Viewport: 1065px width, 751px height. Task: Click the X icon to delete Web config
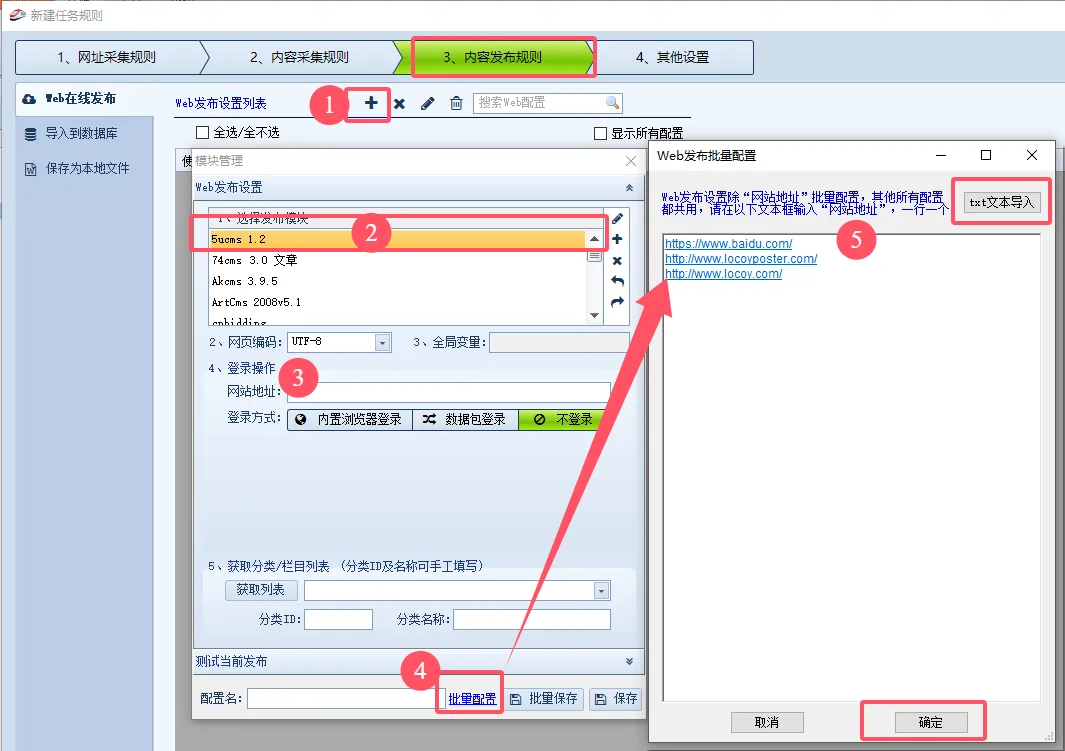point(399,103)
